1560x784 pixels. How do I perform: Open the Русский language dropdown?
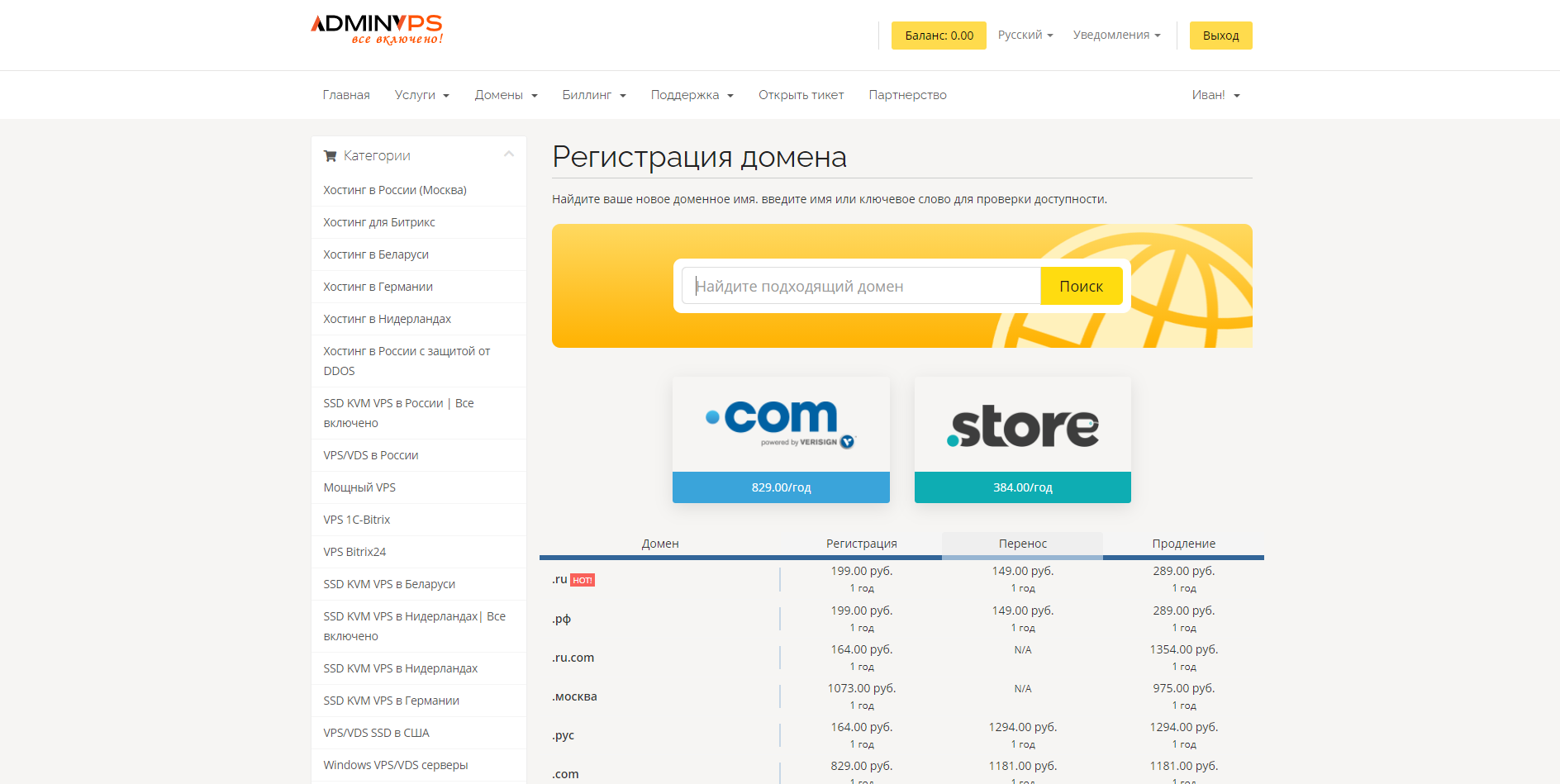tap(1025, 35)
